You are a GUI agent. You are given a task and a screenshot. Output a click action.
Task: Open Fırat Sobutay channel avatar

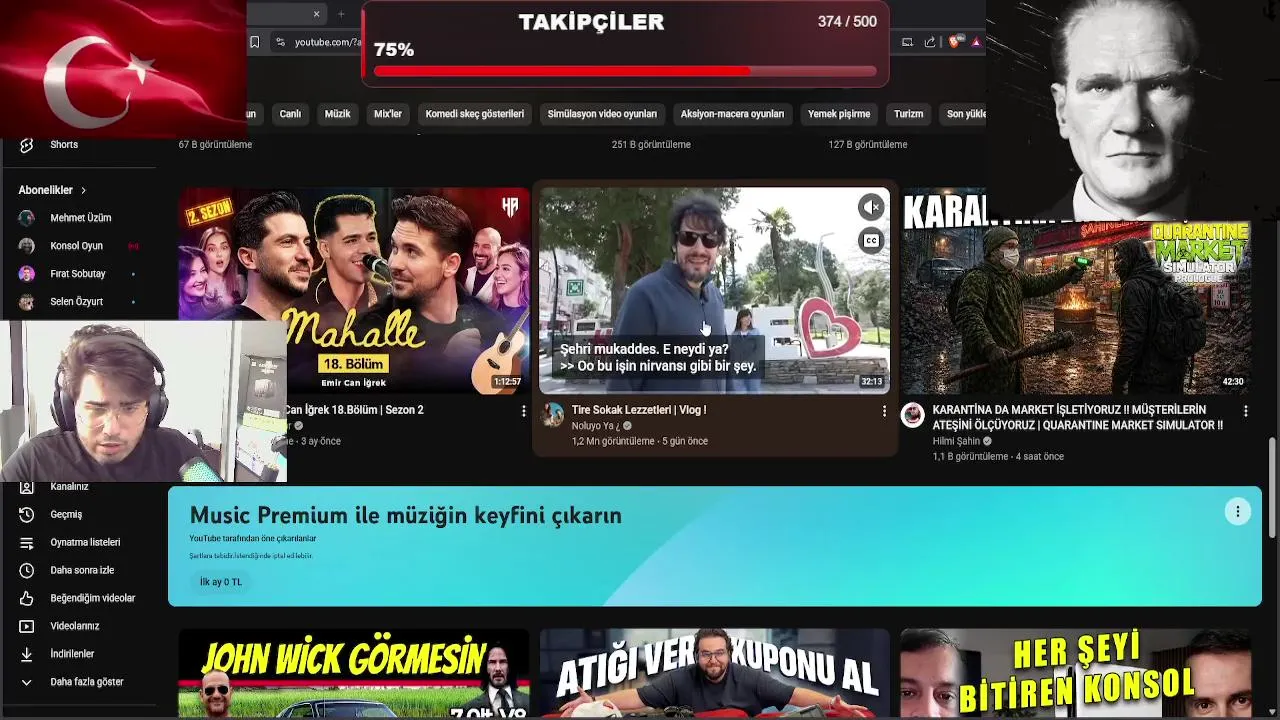click(x=27, y=274)
